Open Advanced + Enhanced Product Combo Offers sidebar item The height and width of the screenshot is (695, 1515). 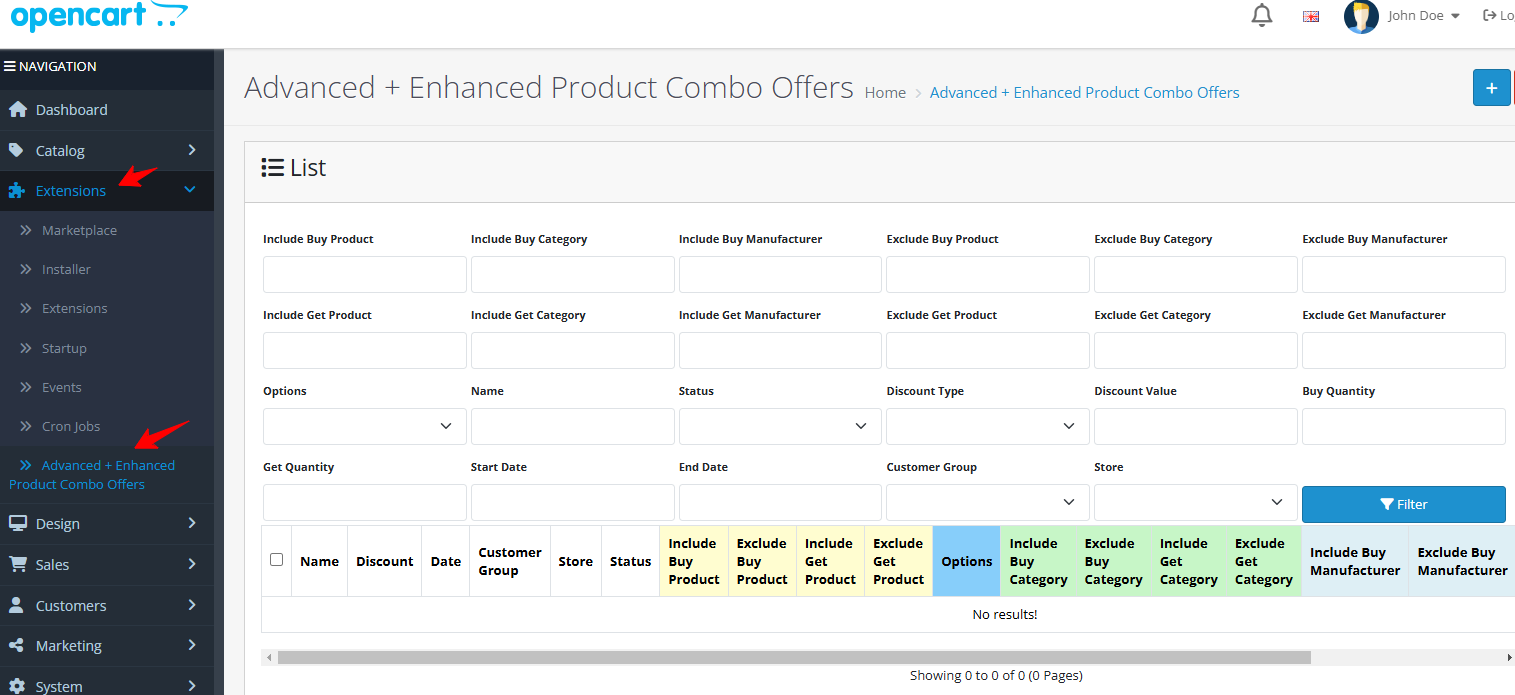pyautogui.click(x=107, y=474)
